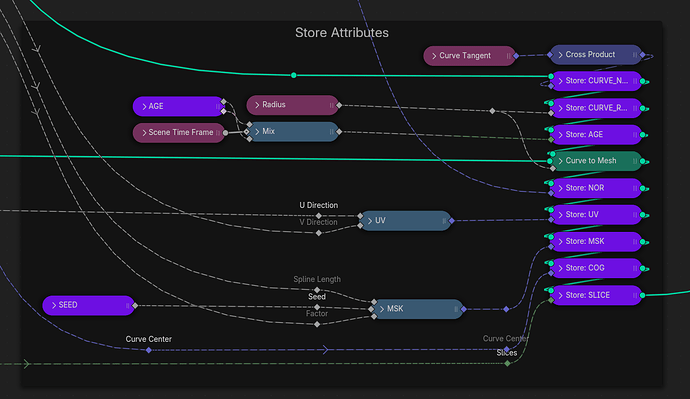
Task: Click the Cross Product input socket
Action: tap(550, 55)
